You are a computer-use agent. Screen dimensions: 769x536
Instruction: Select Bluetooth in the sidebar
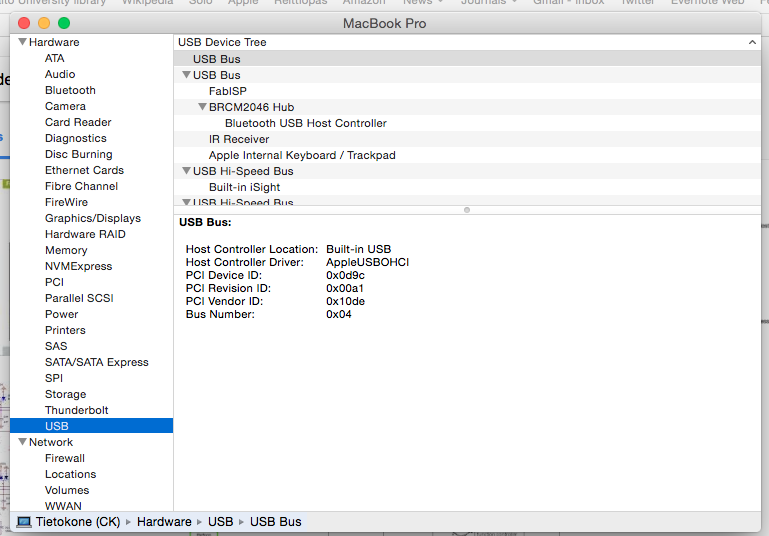coord(70,90)
